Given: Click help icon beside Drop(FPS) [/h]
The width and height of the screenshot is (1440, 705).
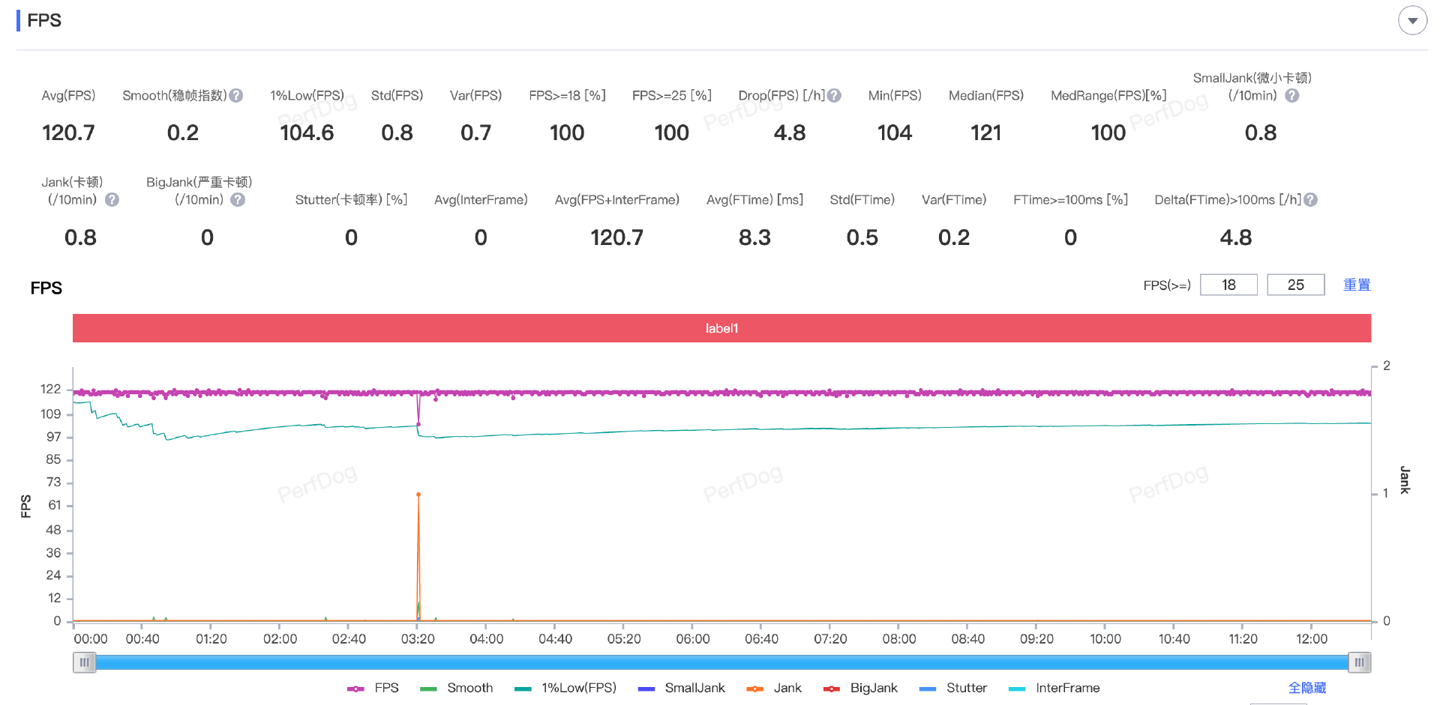Looking at the screenshot, I should click(834, 96).
